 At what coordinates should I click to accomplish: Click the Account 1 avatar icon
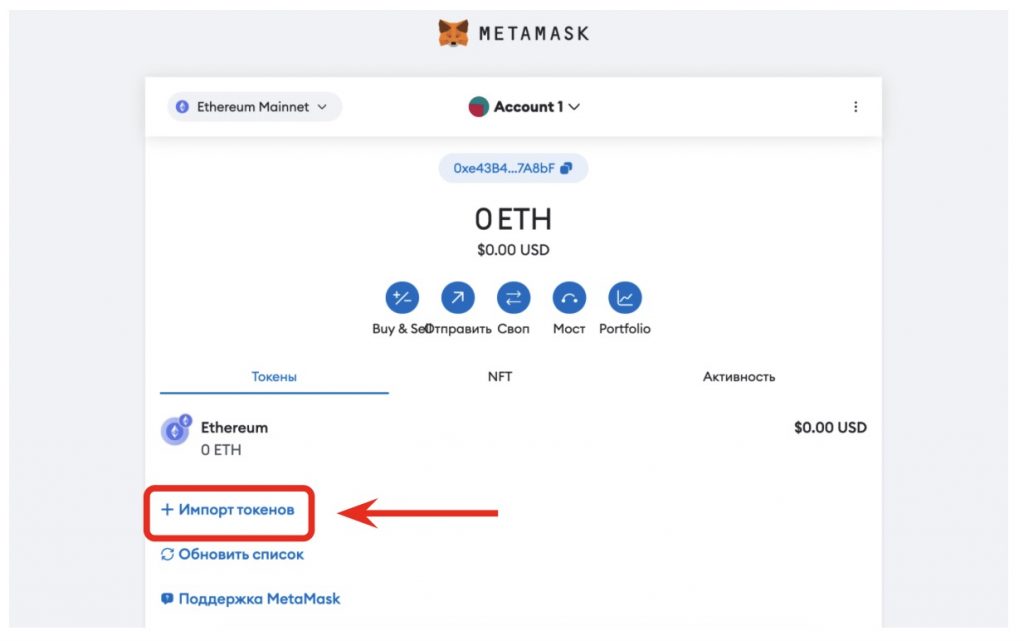point(479,106)
